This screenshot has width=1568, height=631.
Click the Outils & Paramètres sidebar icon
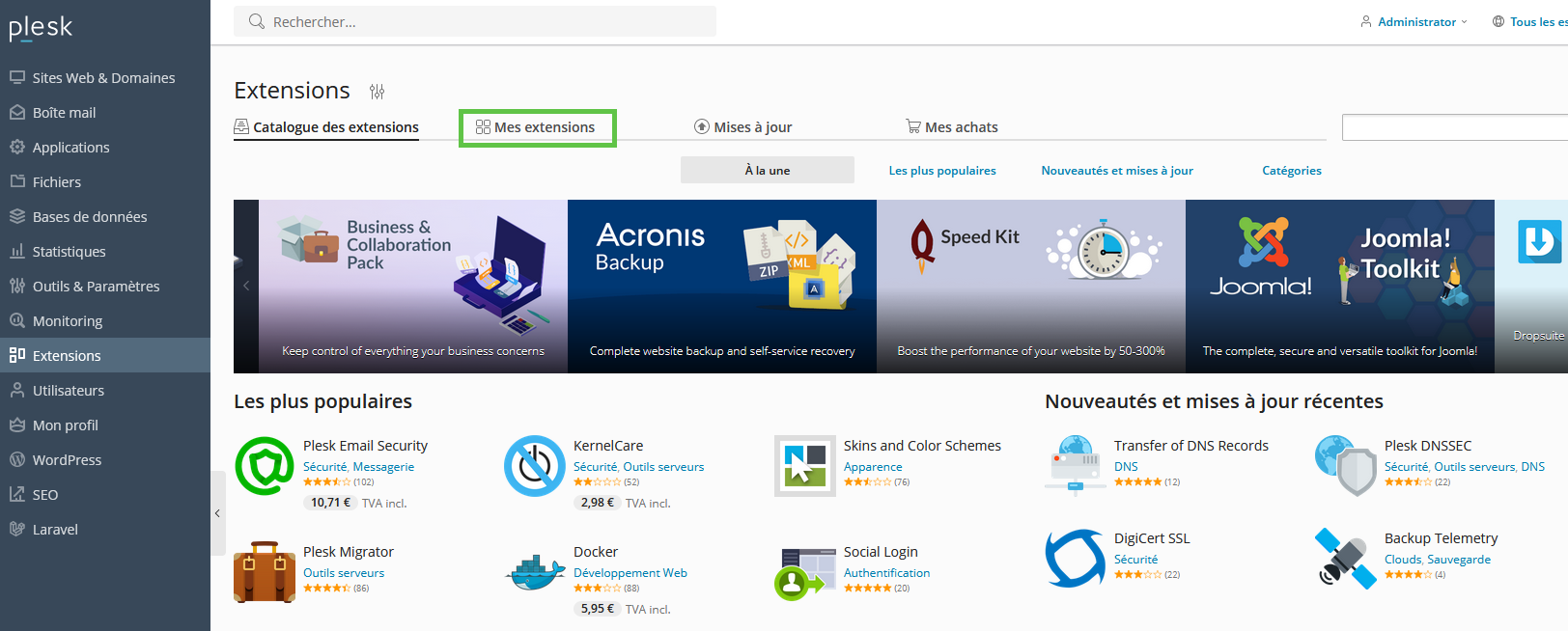pos(17,286)
